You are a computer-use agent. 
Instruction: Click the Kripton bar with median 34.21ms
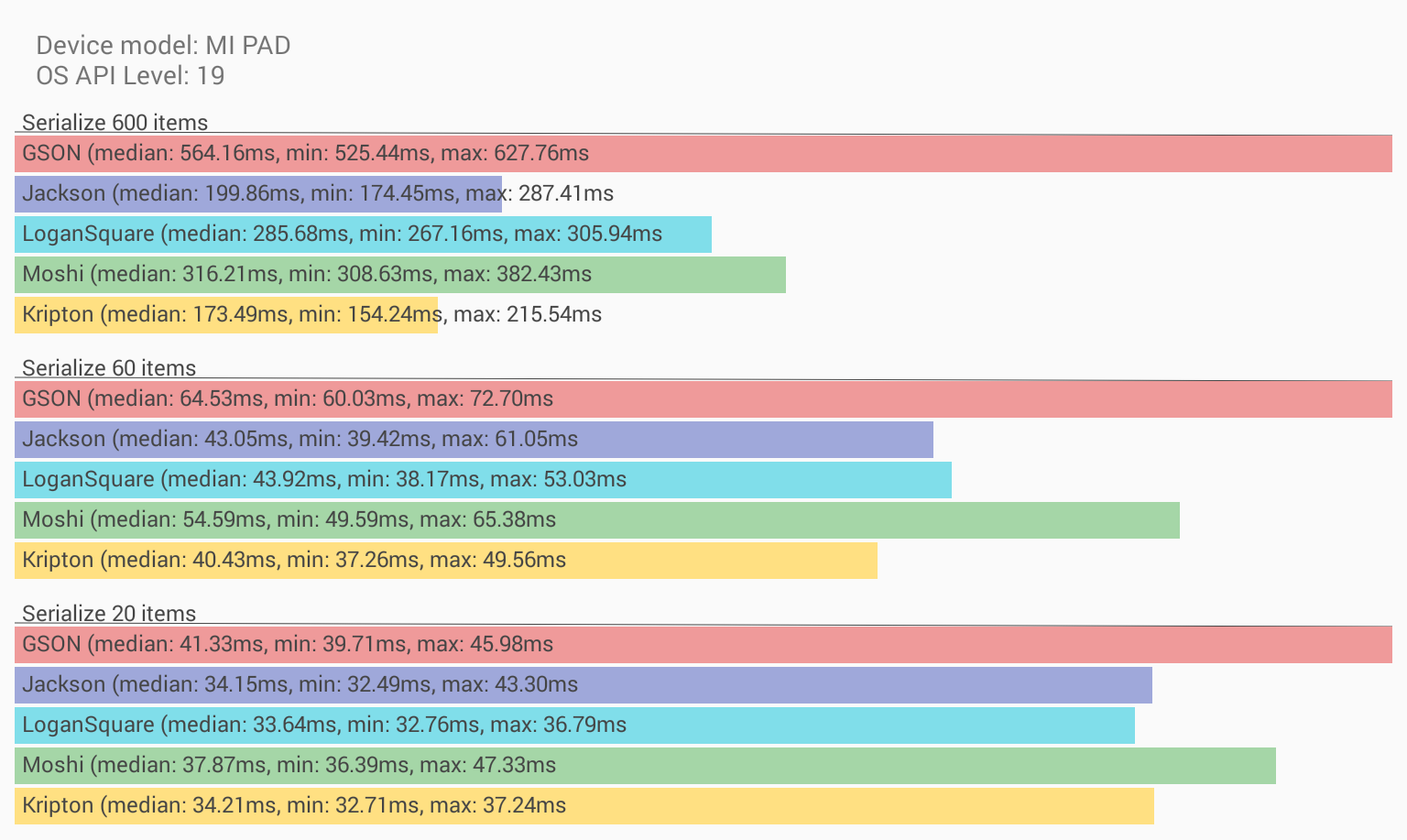coord(584,805)
